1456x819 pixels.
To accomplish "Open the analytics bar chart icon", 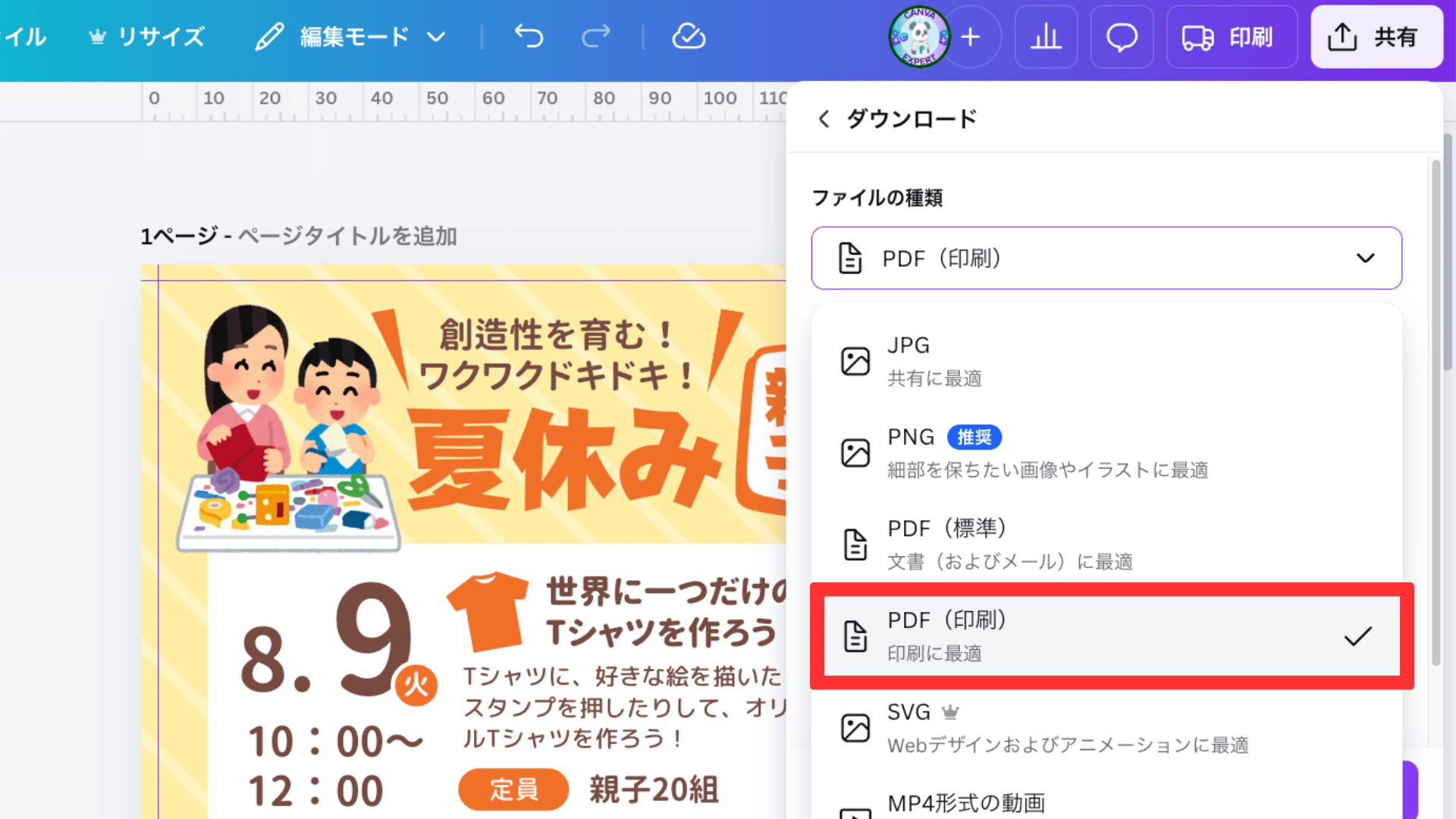I will (1046, 36).
